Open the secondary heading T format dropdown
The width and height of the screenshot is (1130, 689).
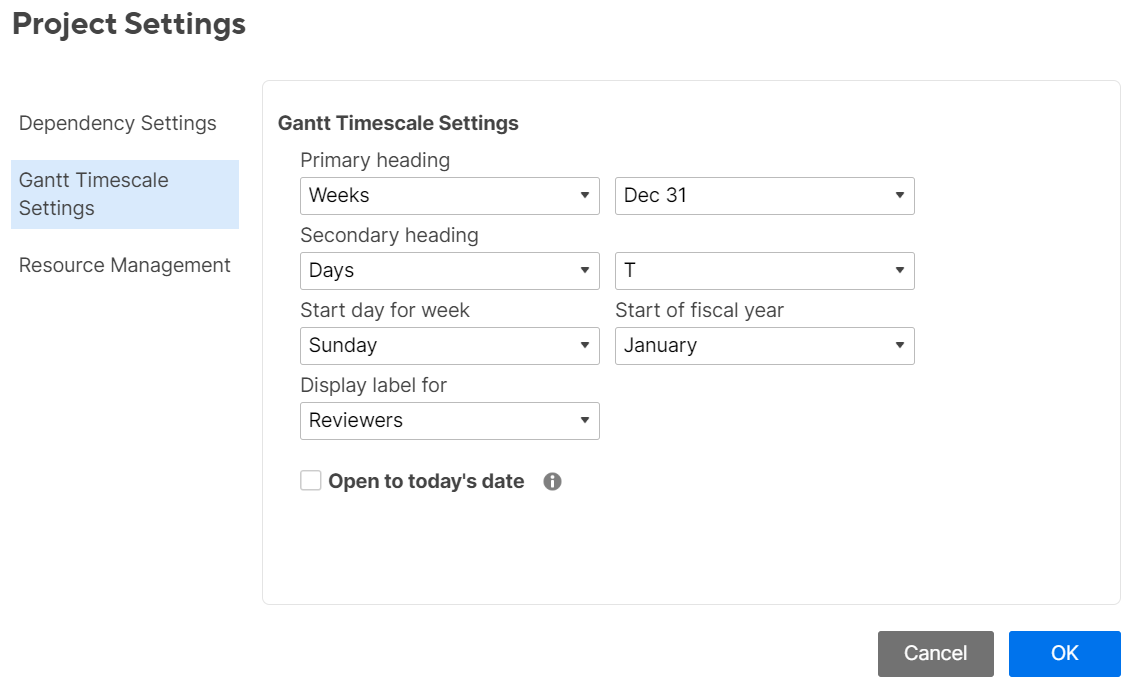(x=764, y=271)
